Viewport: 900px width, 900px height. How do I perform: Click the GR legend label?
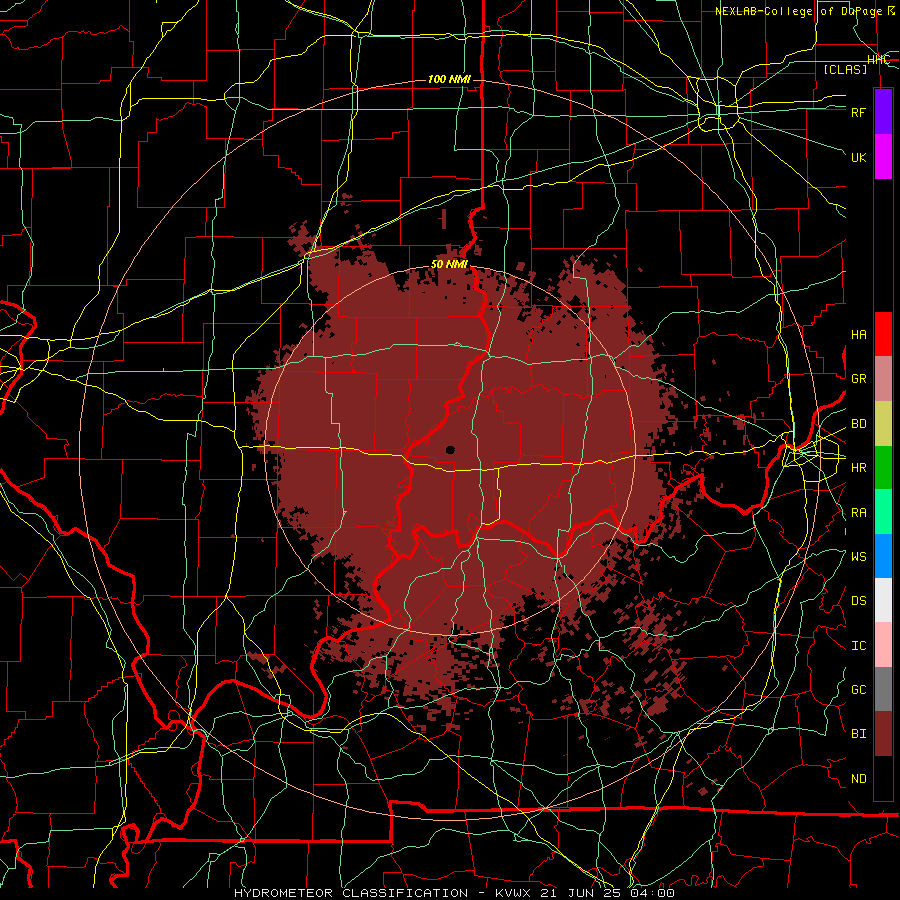[858, 379]
